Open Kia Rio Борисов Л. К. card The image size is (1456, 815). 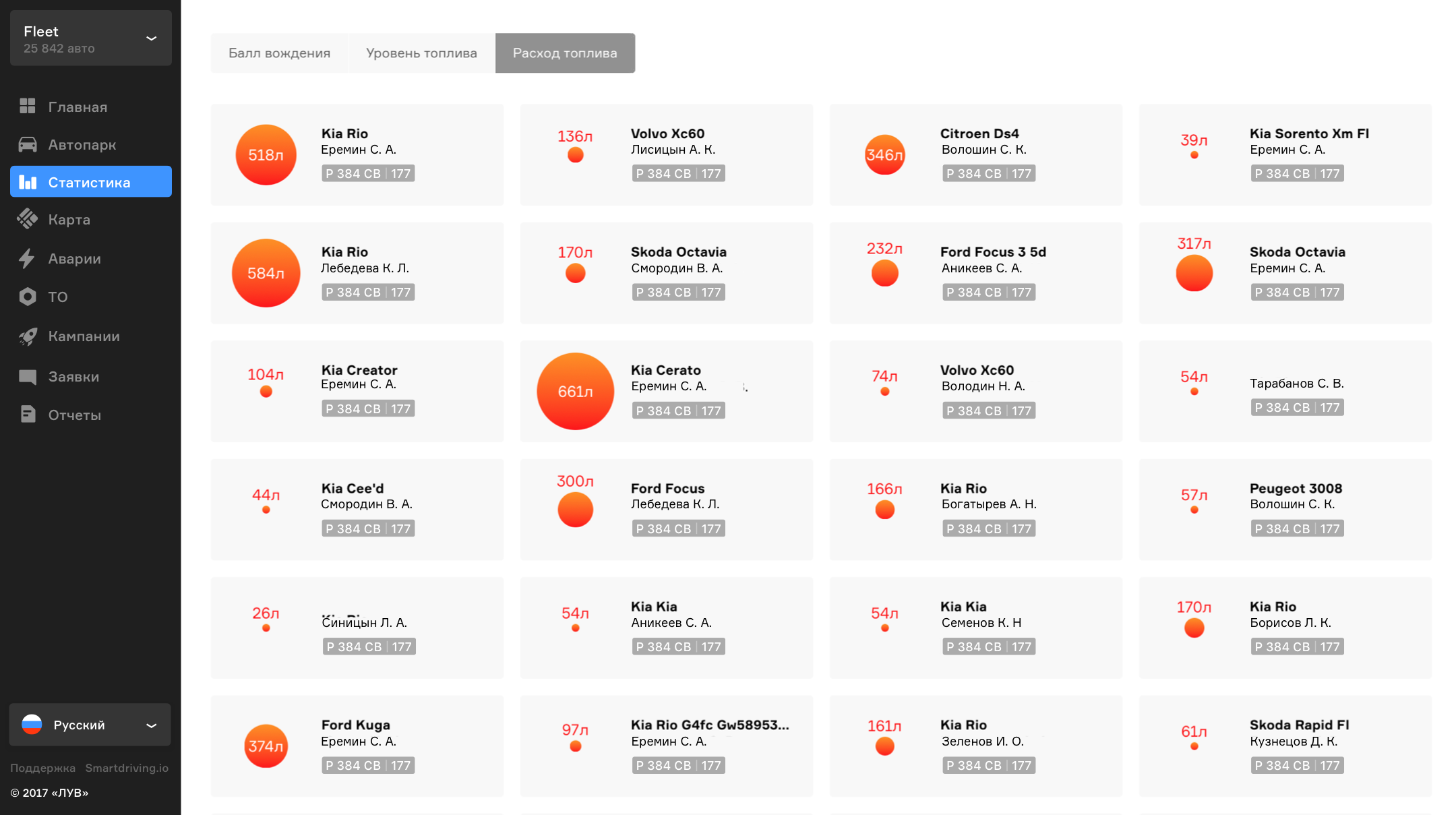point(1285,628)
